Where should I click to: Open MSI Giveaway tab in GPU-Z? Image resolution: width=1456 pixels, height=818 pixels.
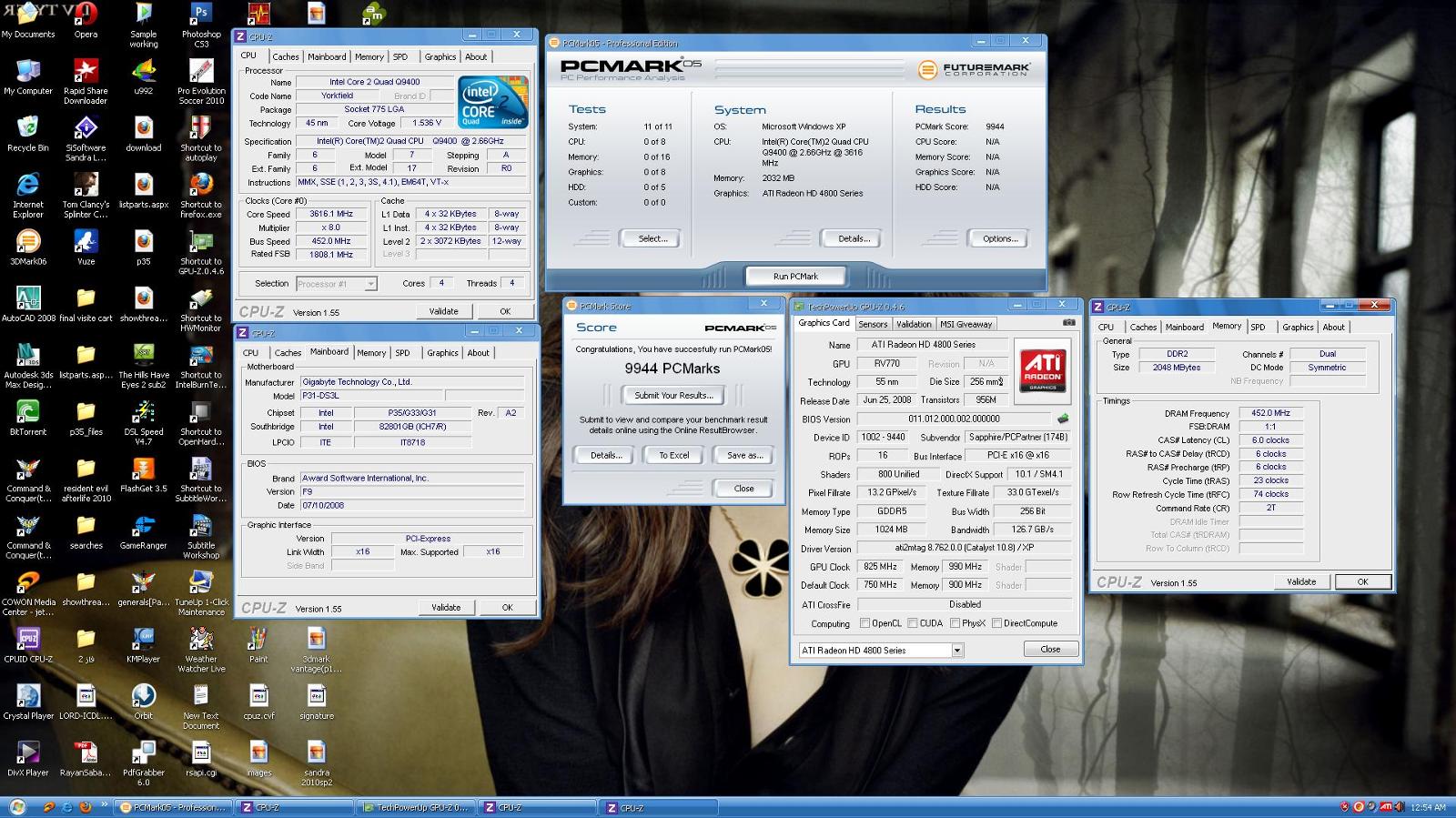966,324
